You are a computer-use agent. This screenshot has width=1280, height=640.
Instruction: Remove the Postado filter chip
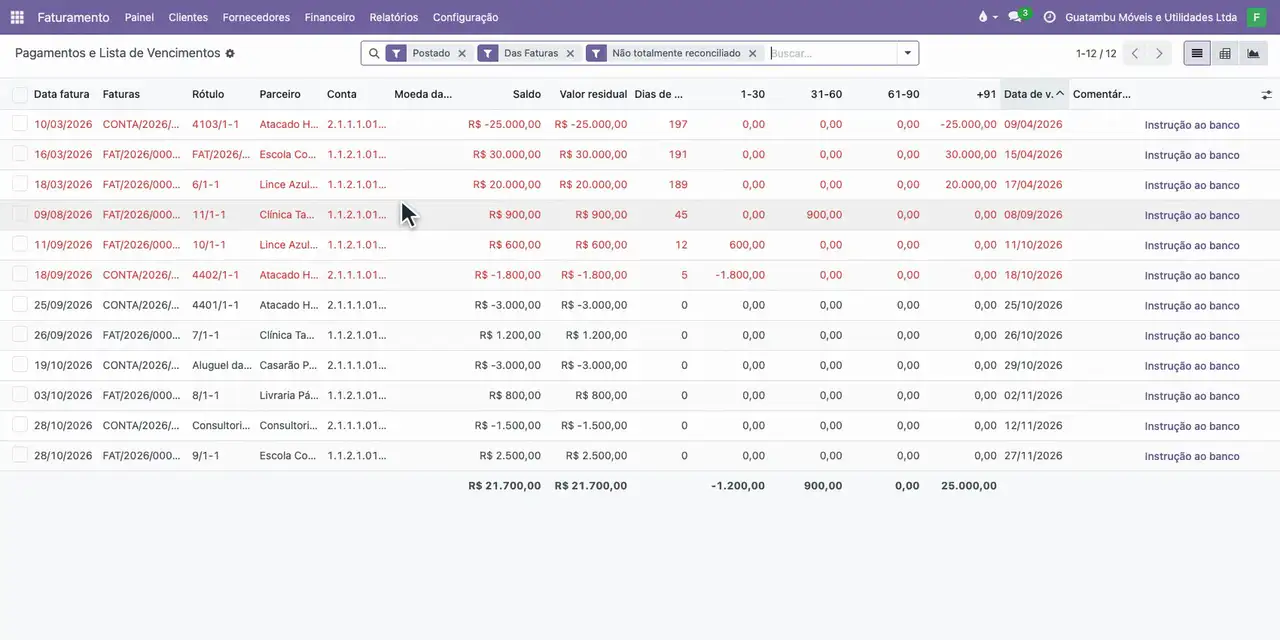click(462, 53)
